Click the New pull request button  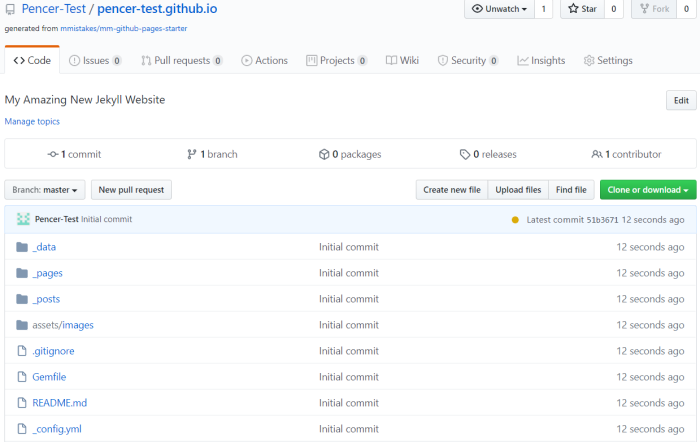pos(131,190)
